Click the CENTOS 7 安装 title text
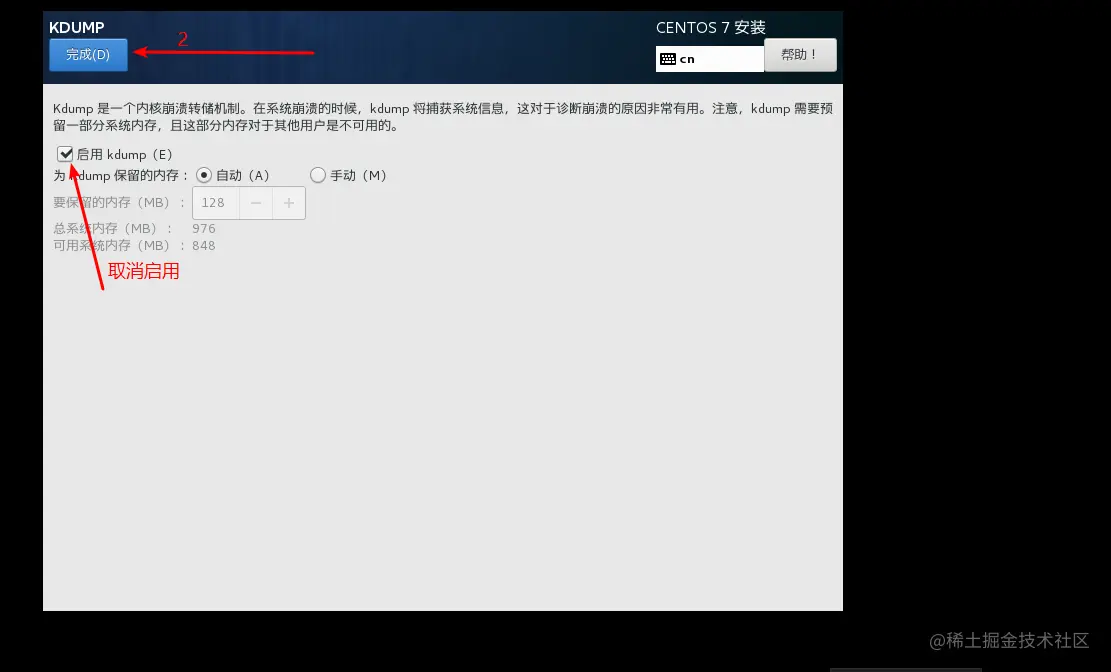1111x672 pixels. point(711,28)
